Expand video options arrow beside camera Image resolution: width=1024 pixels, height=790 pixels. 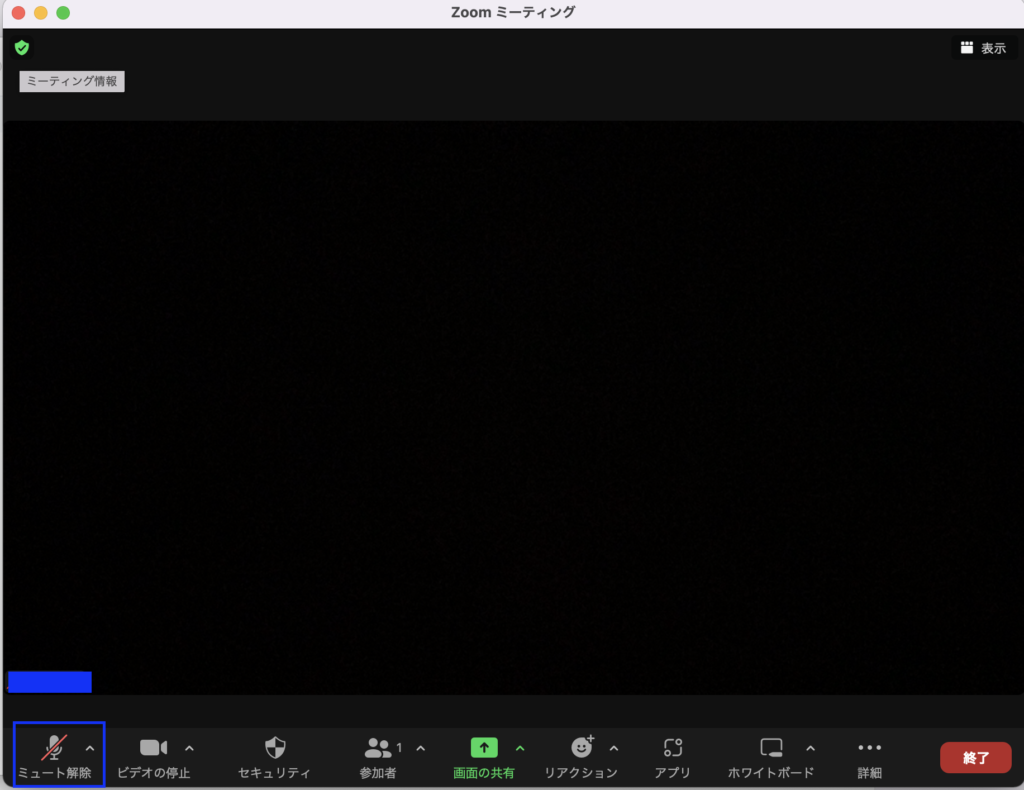(190, 748)
